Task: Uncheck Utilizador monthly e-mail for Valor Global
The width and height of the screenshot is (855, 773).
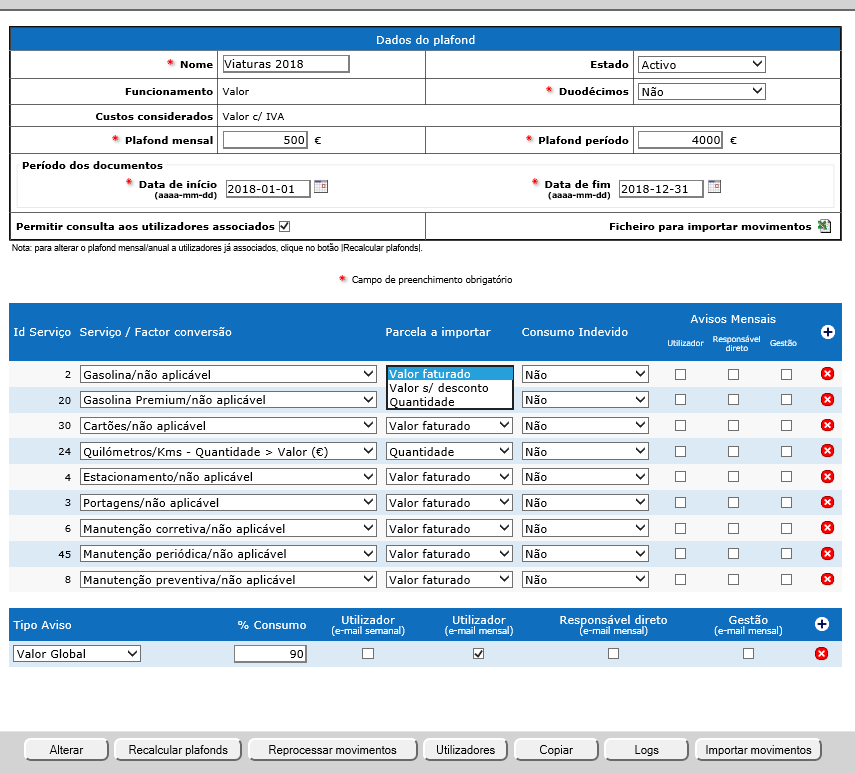Action: coord(478,653)
